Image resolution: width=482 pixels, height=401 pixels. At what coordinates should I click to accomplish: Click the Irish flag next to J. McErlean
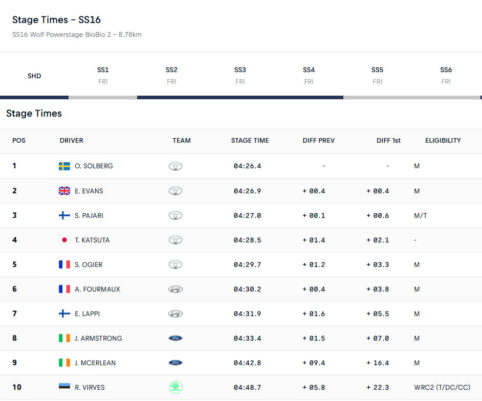point(64,363)
